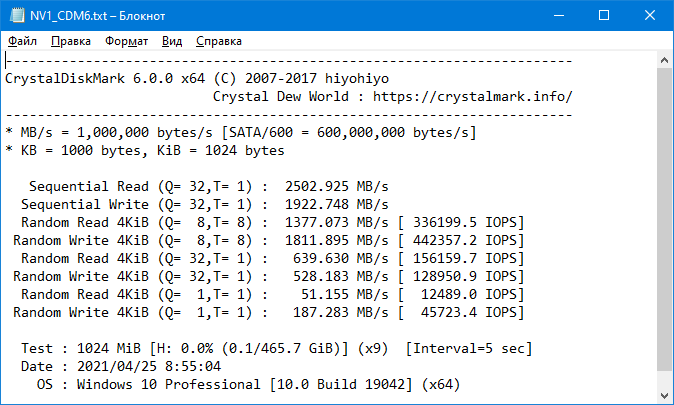
Task: Click the 12489.0 IOPS value
Action: coord(469,295)
